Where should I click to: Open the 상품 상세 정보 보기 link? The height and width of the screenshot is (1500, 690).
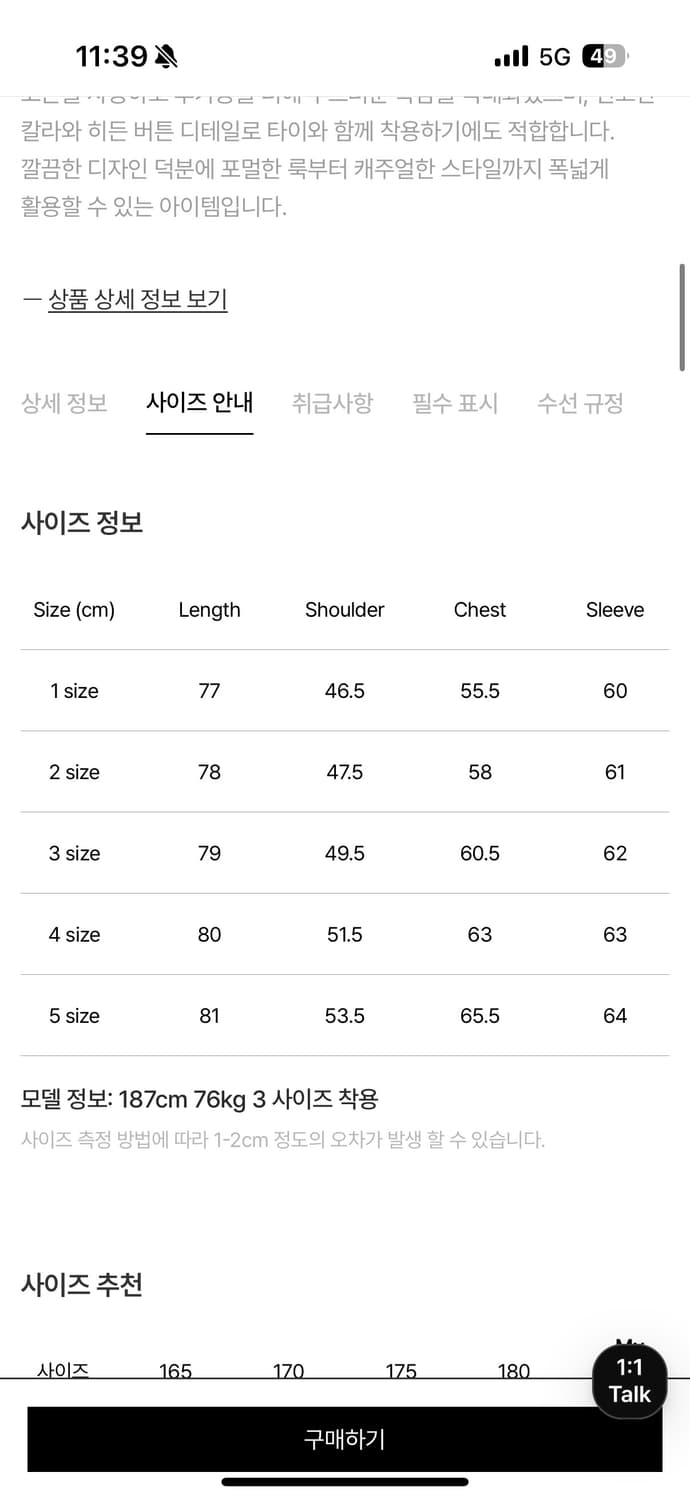point(138,299)
